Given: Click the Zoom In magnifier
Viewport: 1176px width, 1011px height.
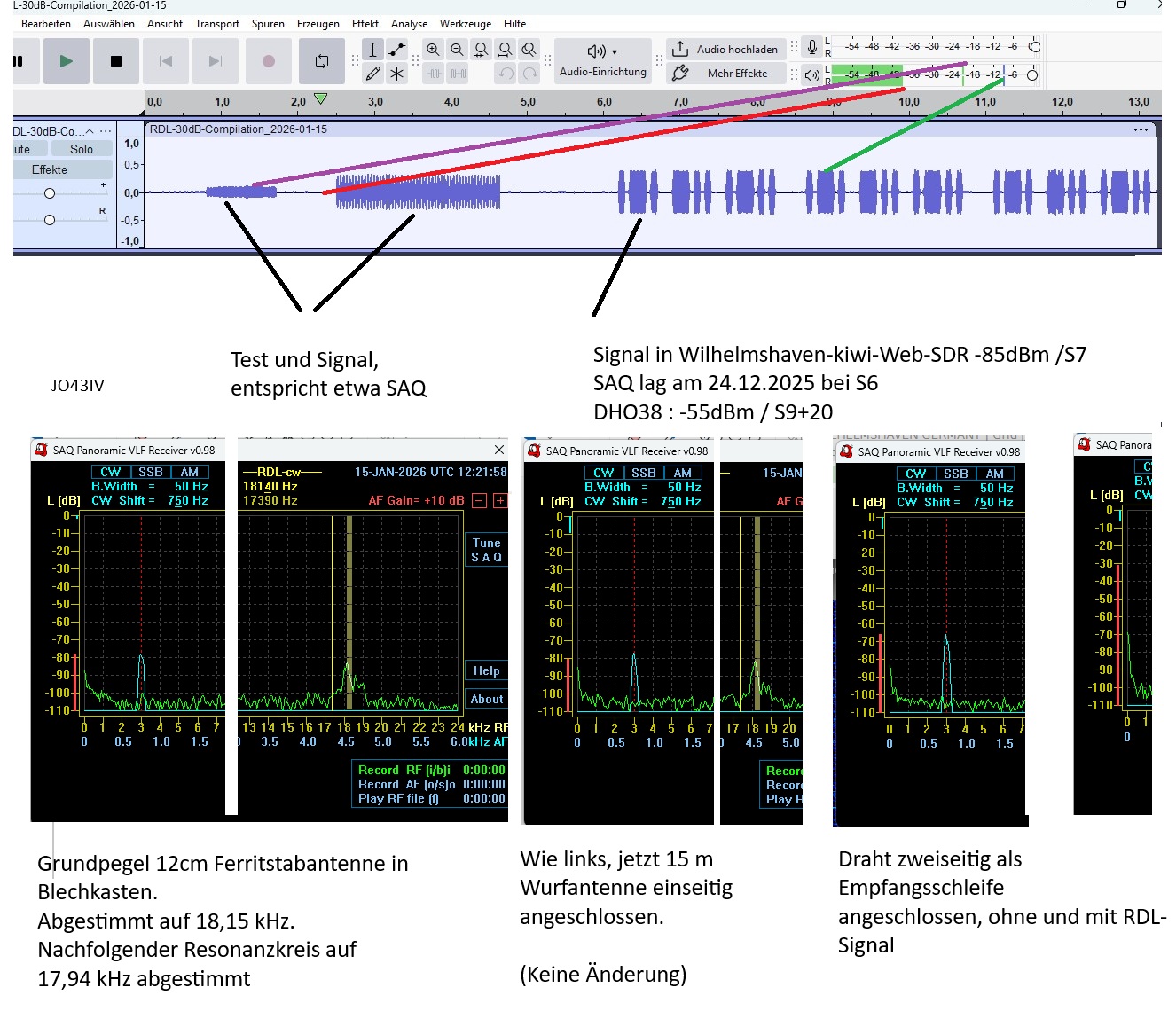Looking at the screenshot, I should [433, 50].
